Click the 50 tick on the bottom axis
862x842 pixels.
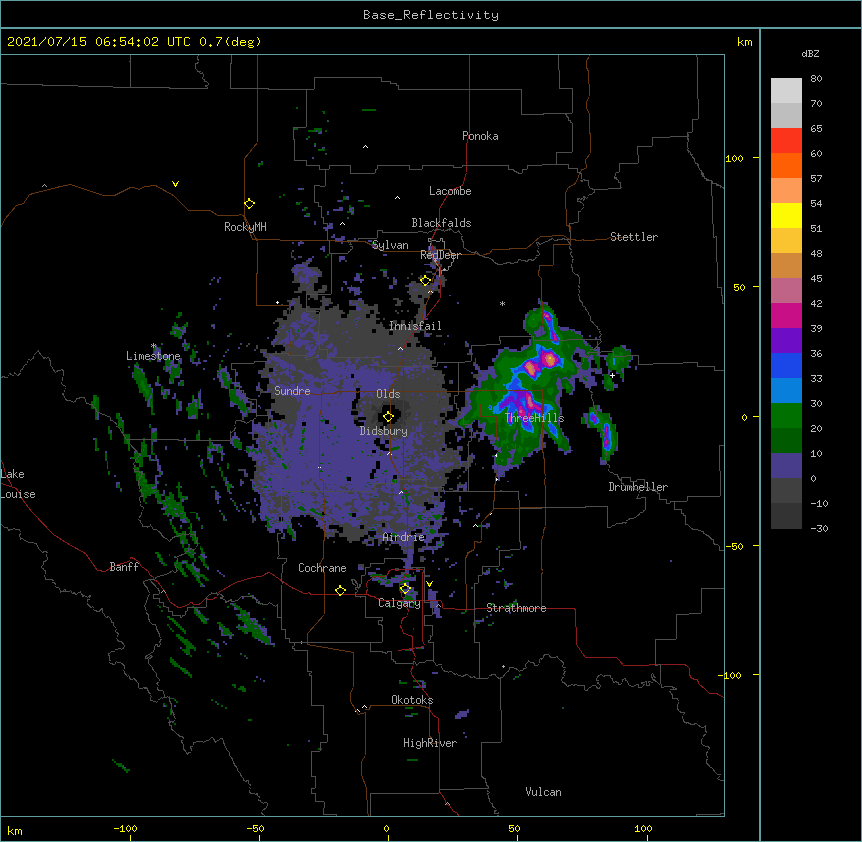tap(514, 829)
